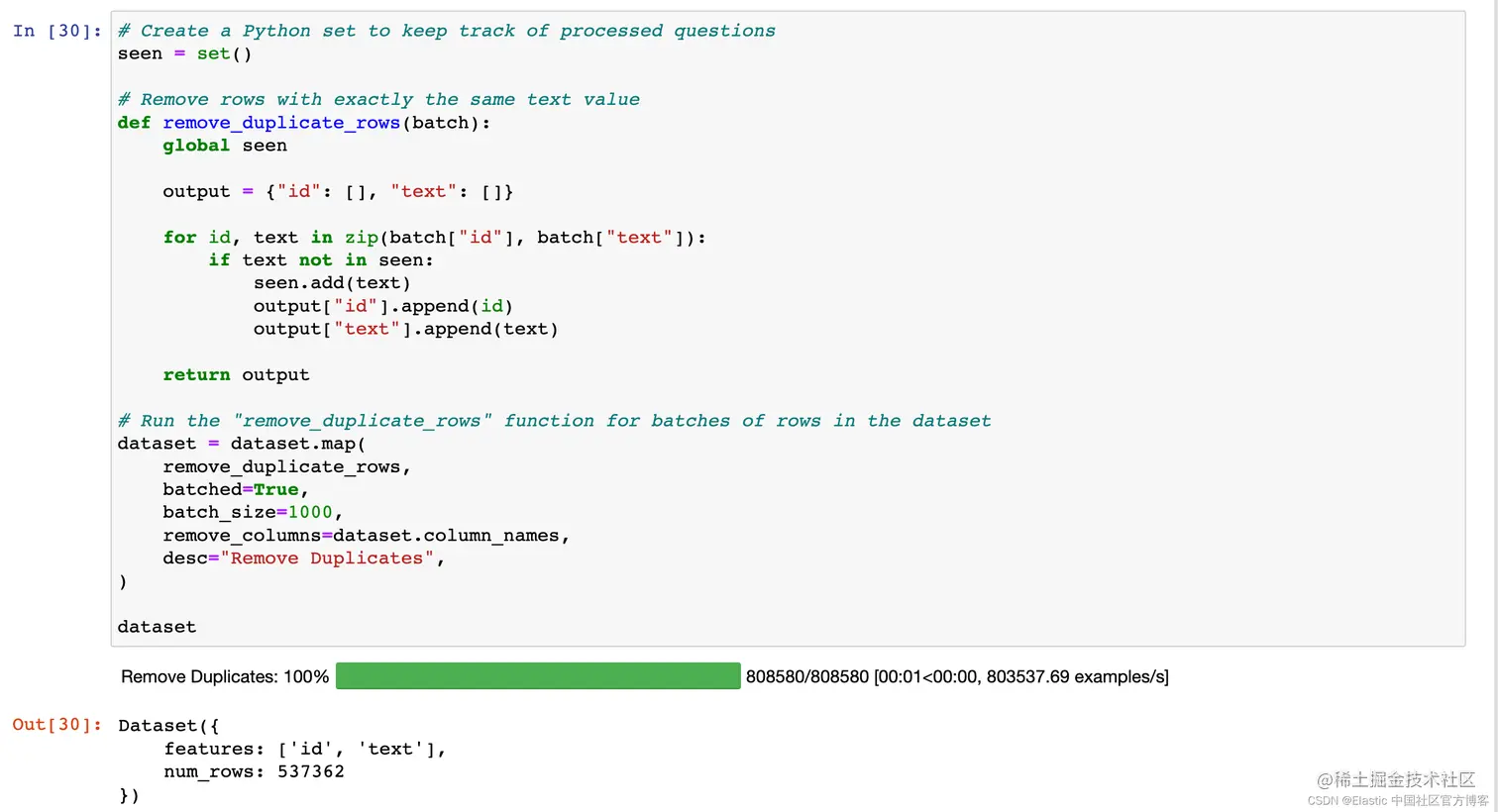The image size is (1498, 812).
Task: Click the seen.add(text) statement
Action: tap(332, 283)
